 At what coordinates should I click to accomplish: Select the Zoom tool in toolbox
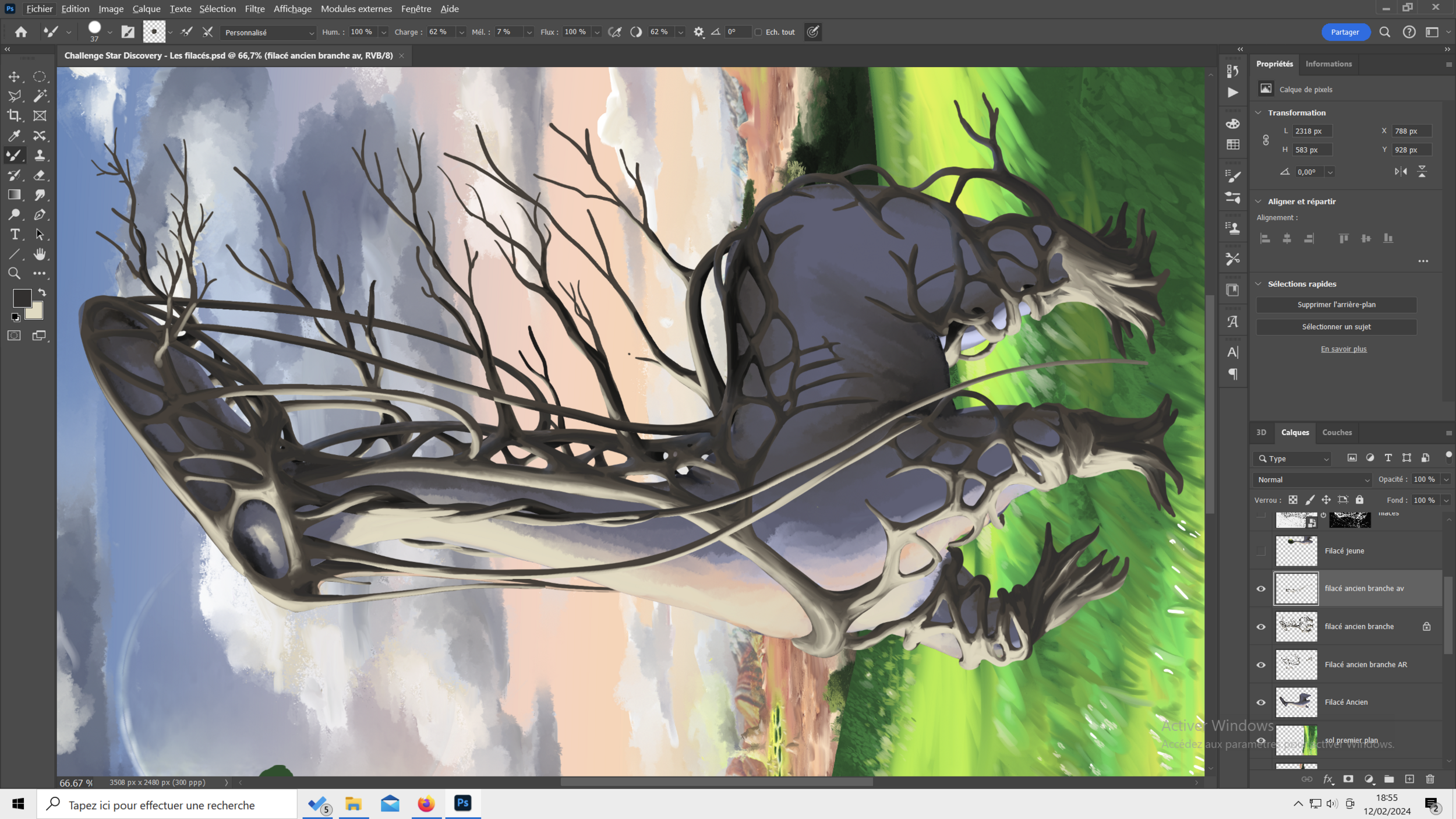tap(14, 273)
